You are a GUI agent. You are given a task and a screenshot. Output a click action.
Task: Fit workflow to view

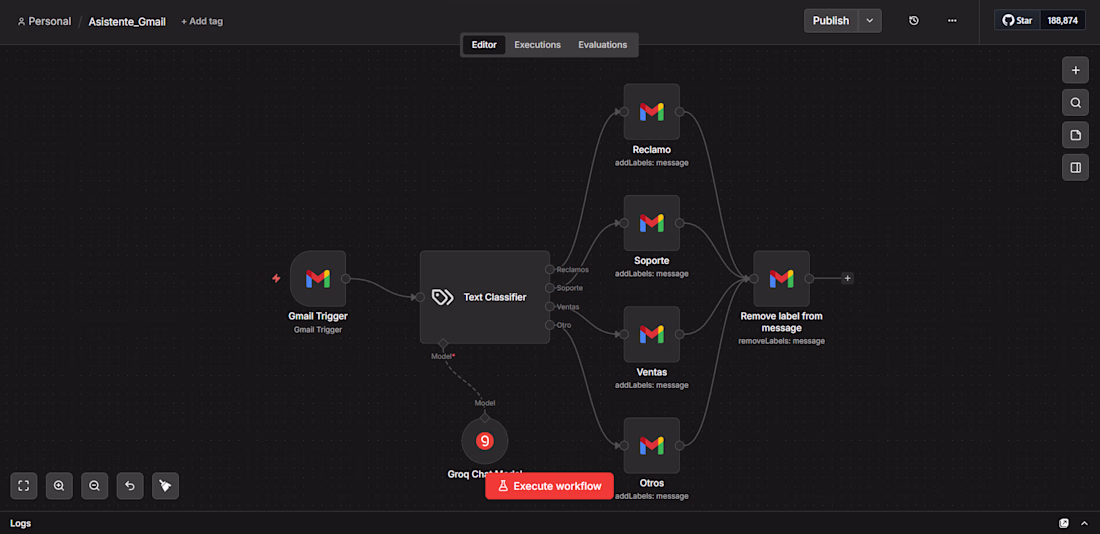click(24, 486)
